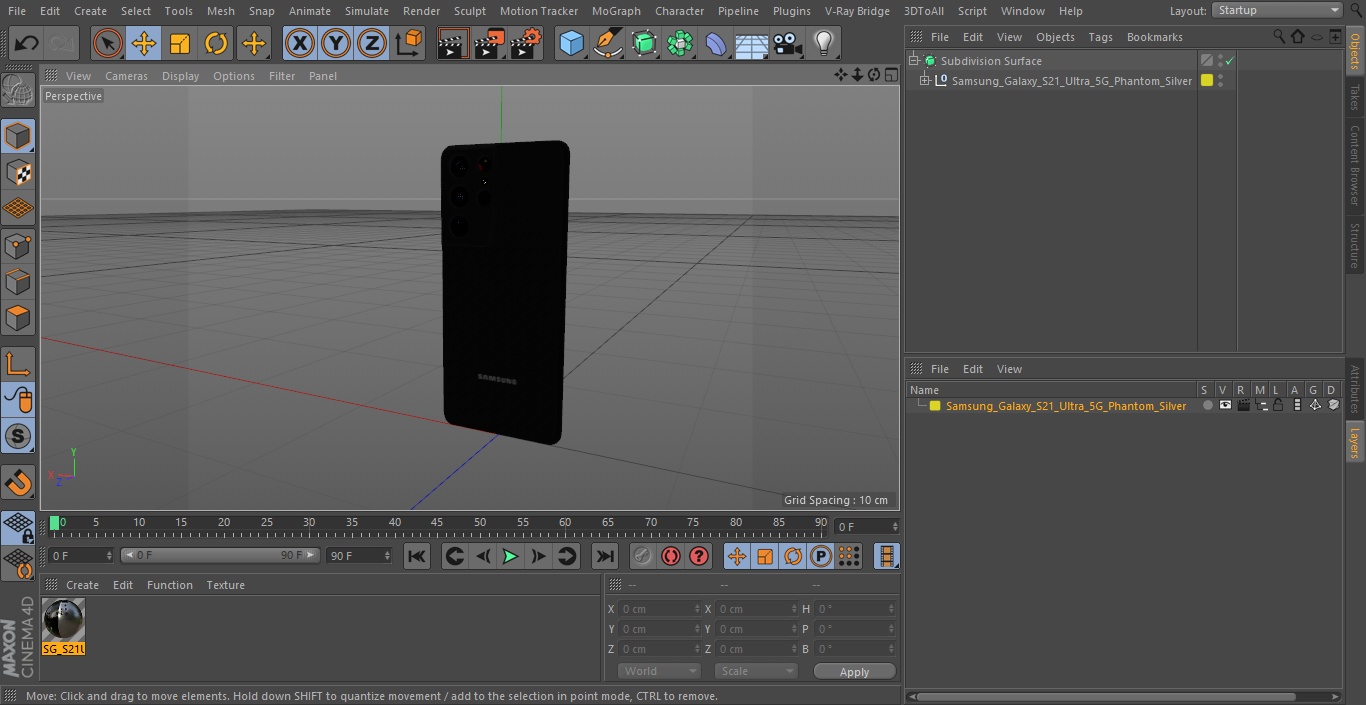Screen dimensions: 1366x705
Task: Open the Simulate menu
Action: tap(367, 11)
